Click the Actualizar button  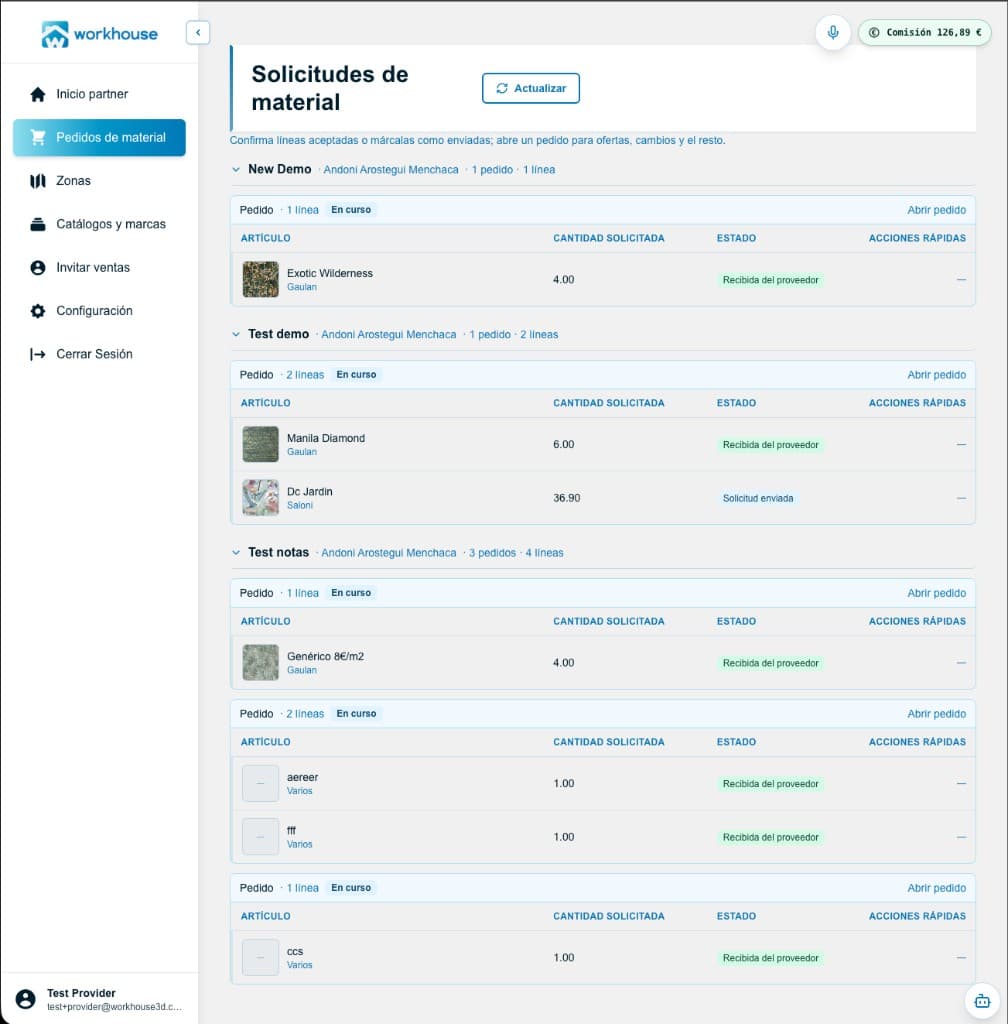pyautogui.click(x=531, y=88)
